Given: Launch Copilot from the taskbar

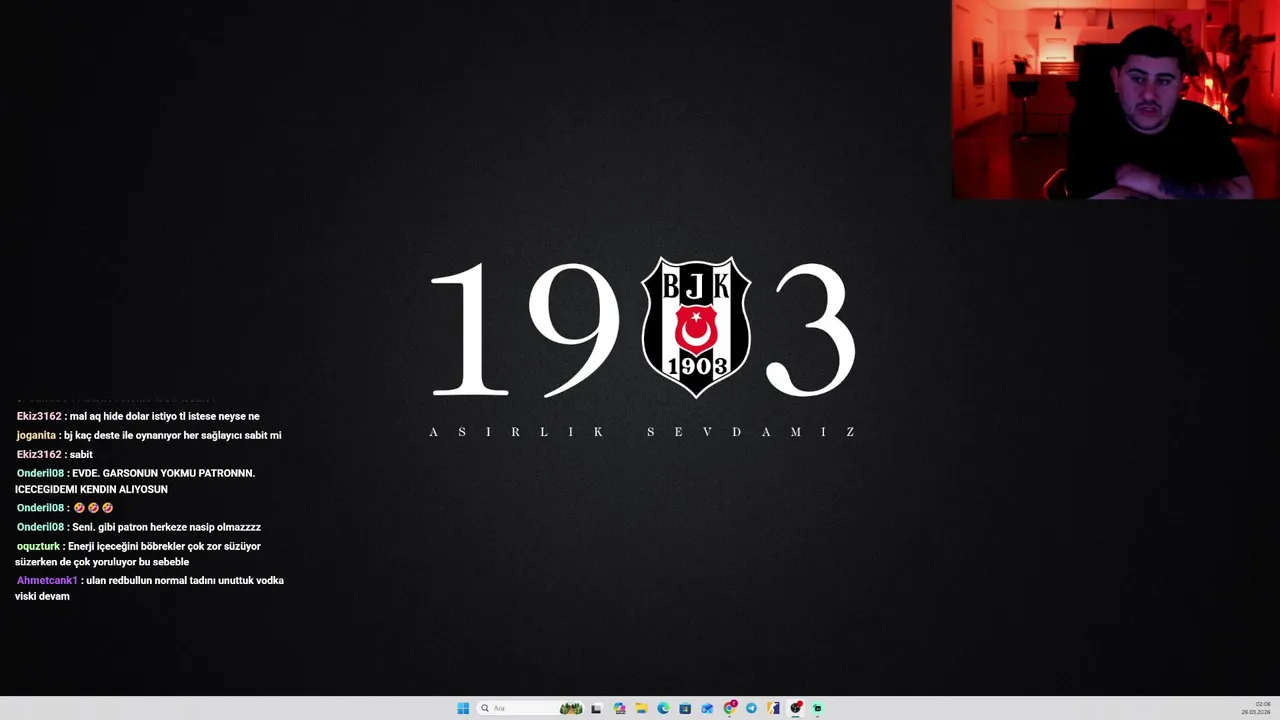Looking at the screenshot, I should tap(619, 708).
